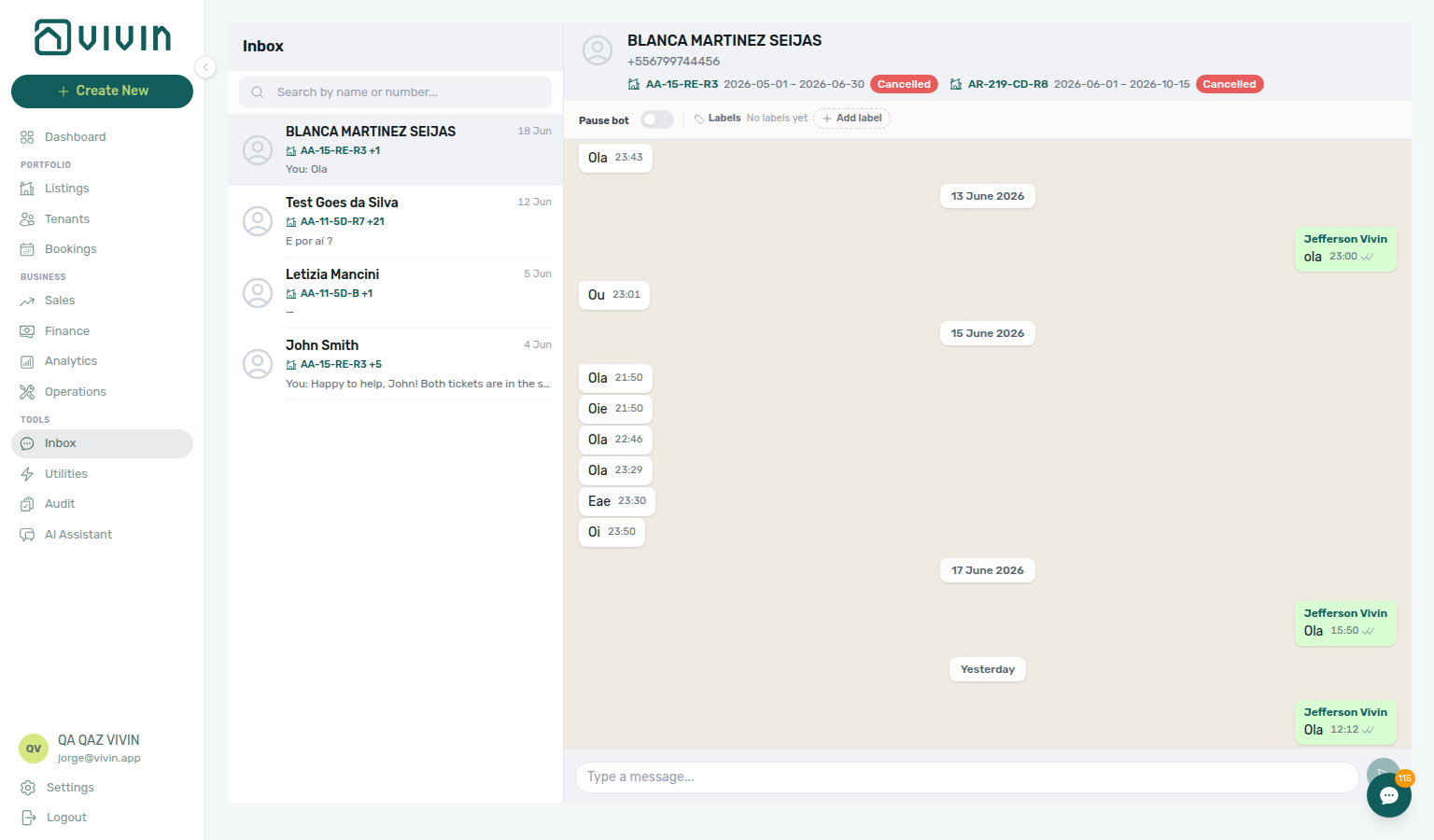Click the Analytics chart icon

(27, 361)
